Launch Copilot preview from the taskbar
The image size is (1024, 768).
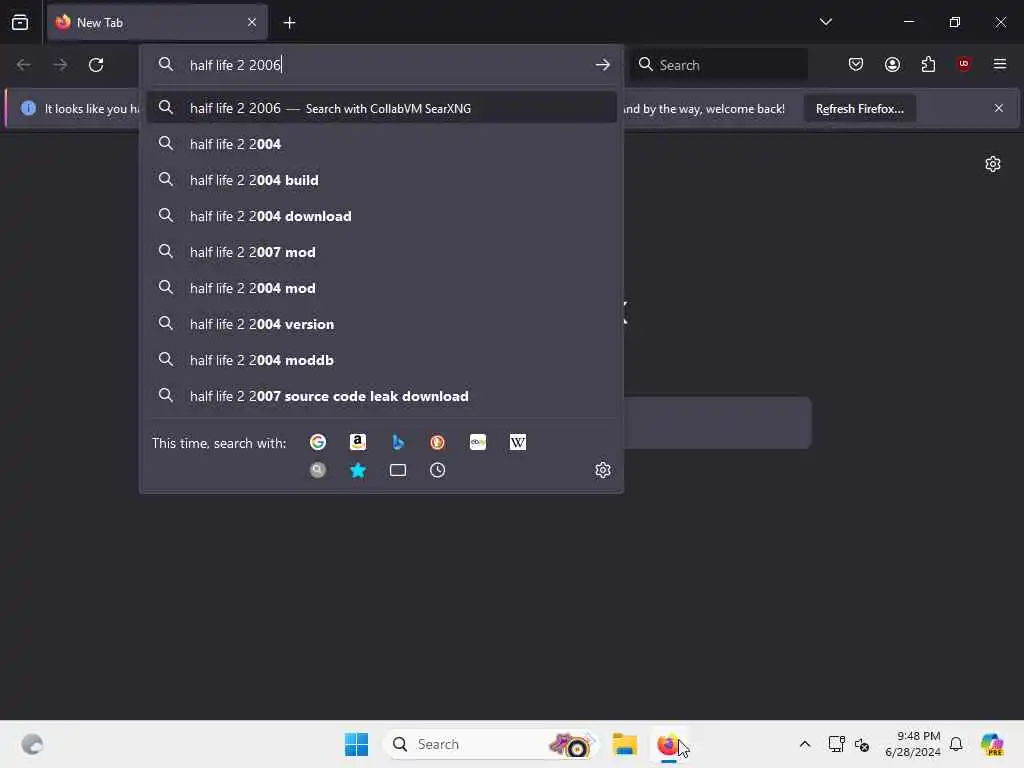[x=992, y=744]
